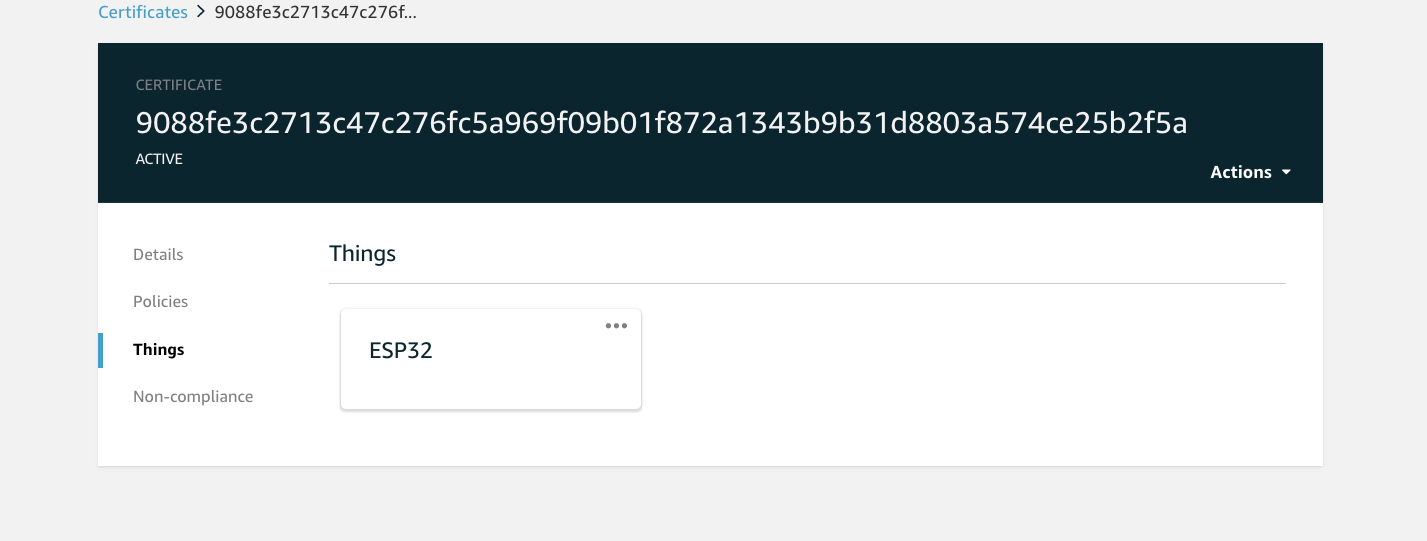Click the ACTIVE status label
This screenshot has width=1427, height=541.
[x=159, y=159]
